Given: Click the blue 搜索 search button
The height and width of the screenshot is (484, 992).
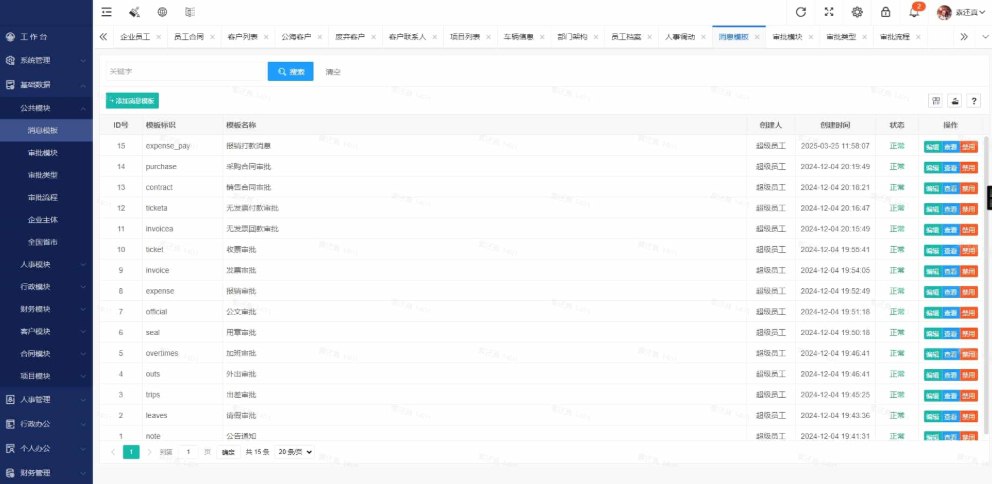Looking at the screenshot, I should 290,71.
